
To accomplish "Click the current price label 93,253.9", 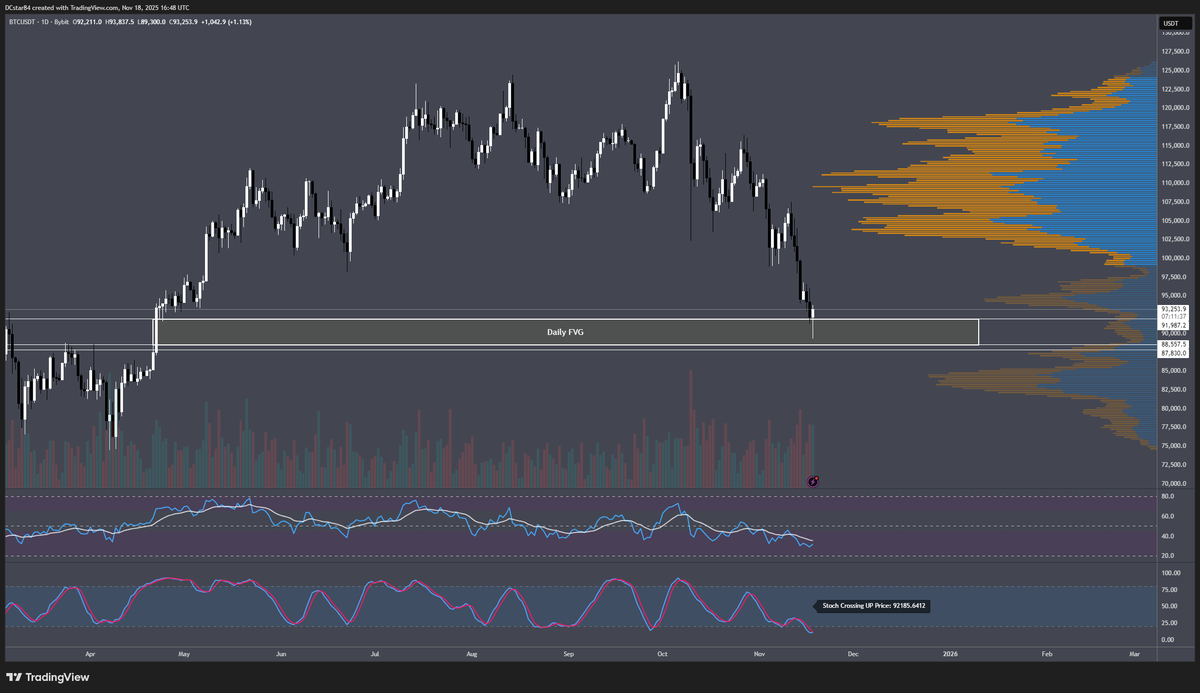I will 1172,309.
